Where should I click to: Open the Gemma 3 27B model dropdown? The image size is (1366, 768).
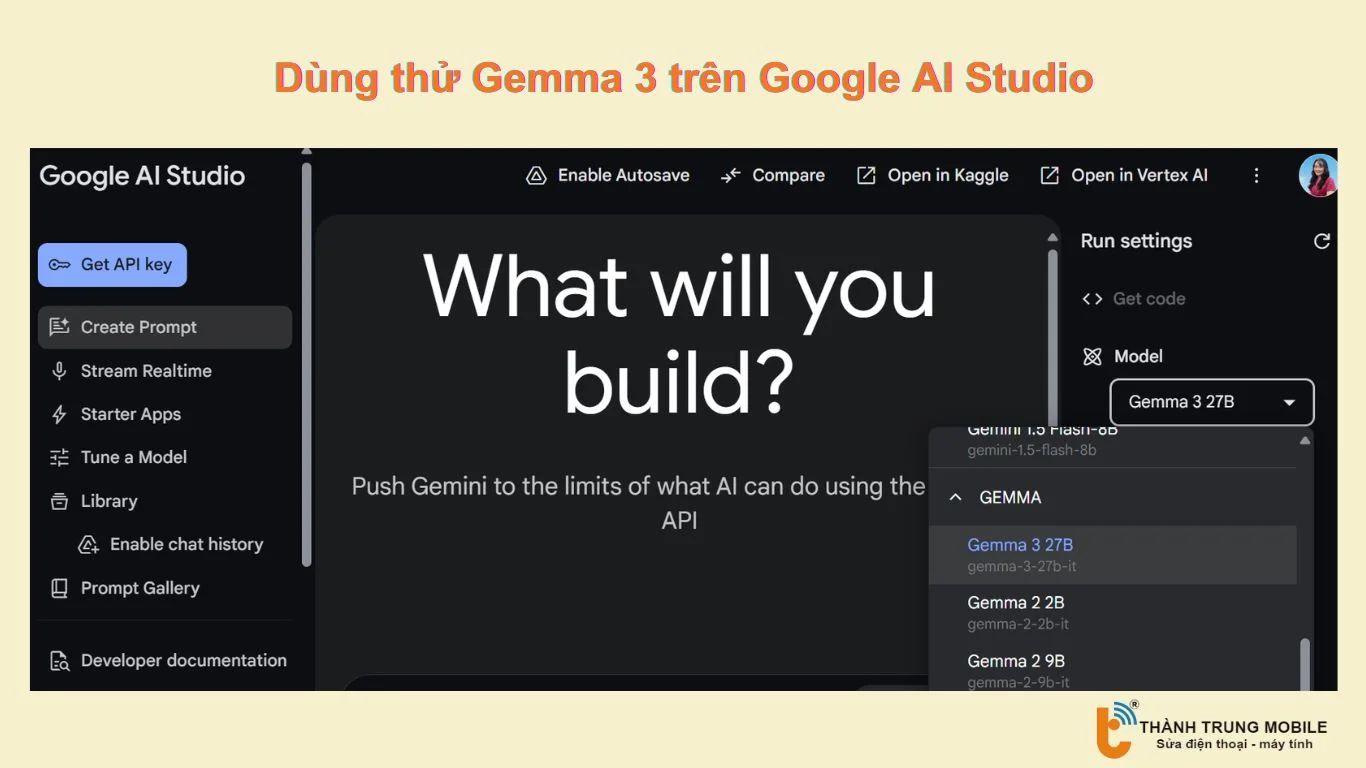point(1211,402)
